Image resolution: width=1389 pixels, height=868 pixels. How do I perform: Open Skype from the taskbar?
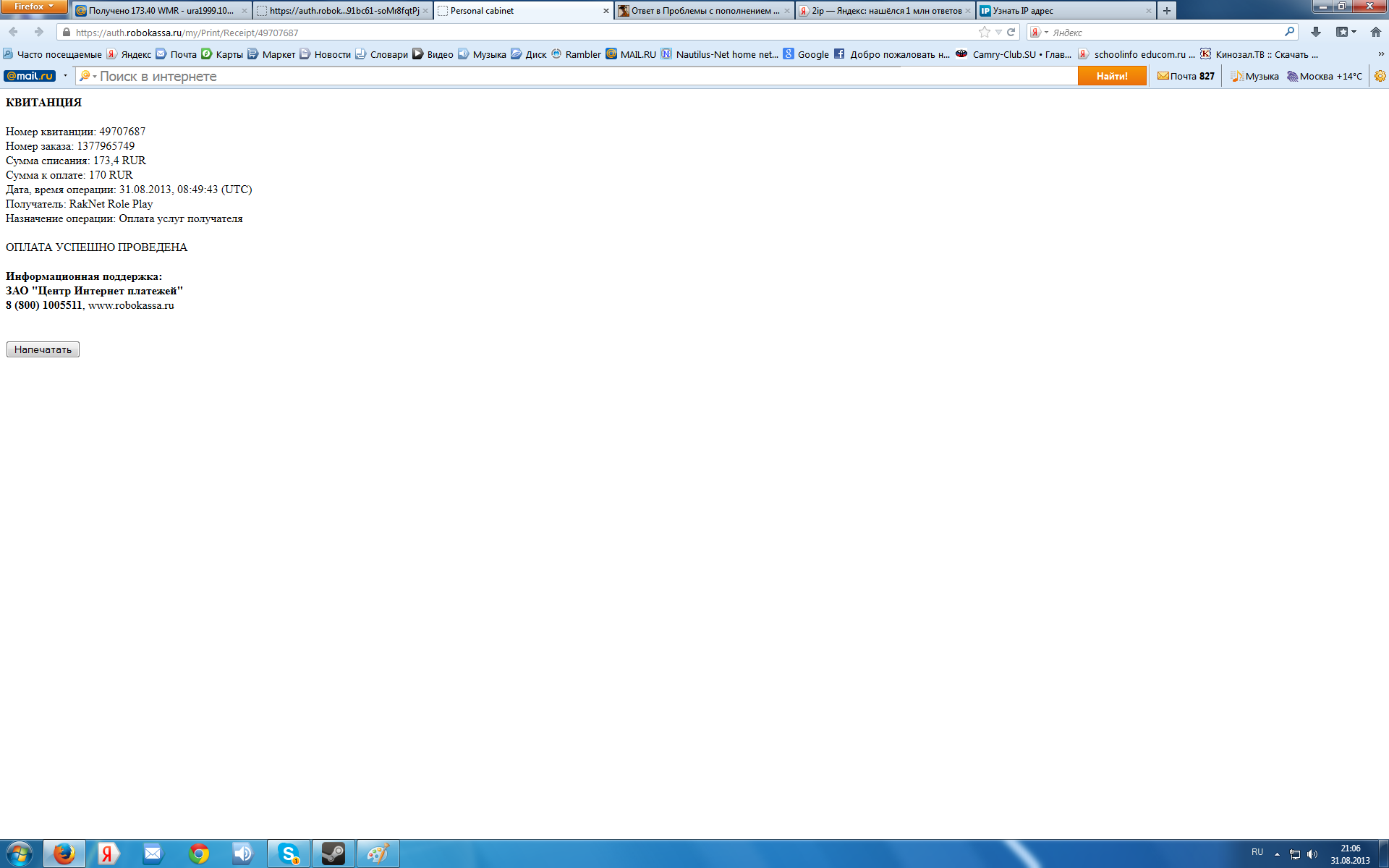(289, 854)
